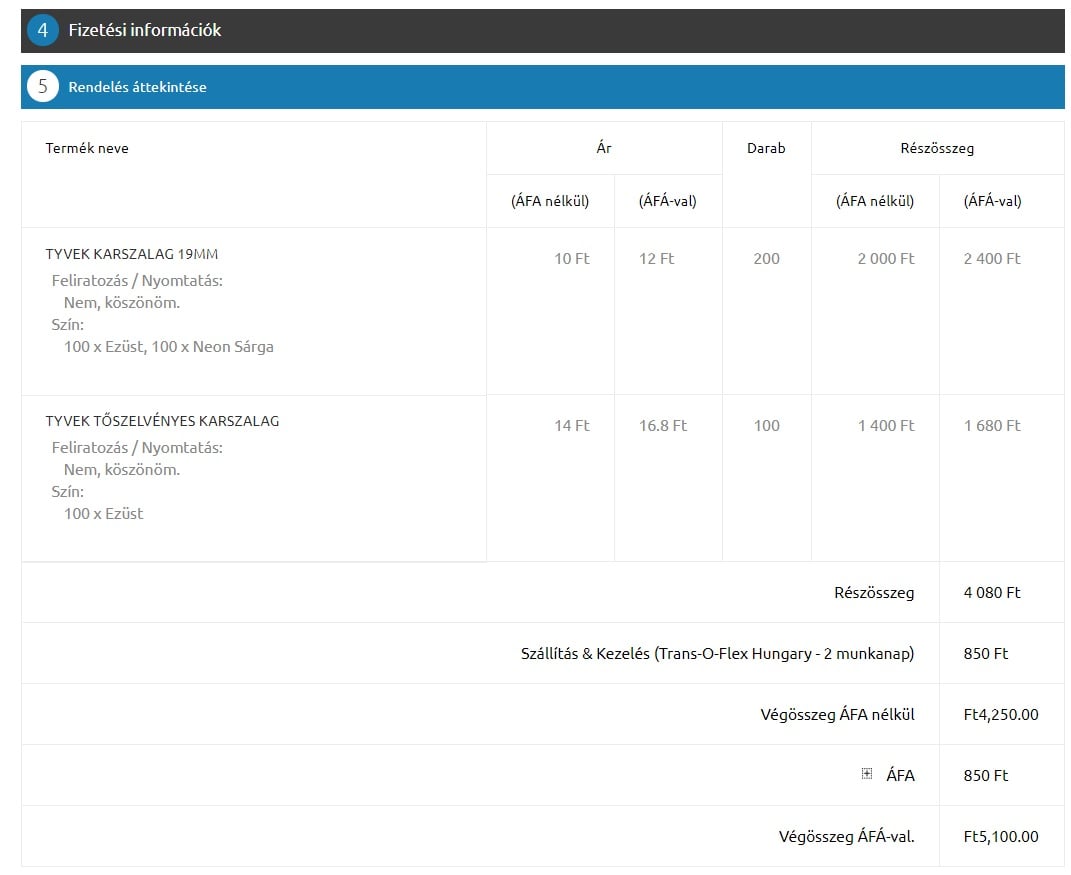Click the 1 680 Ft subtotal value
The height and width of the screenshot is (875, 1071).
[992, 425]
